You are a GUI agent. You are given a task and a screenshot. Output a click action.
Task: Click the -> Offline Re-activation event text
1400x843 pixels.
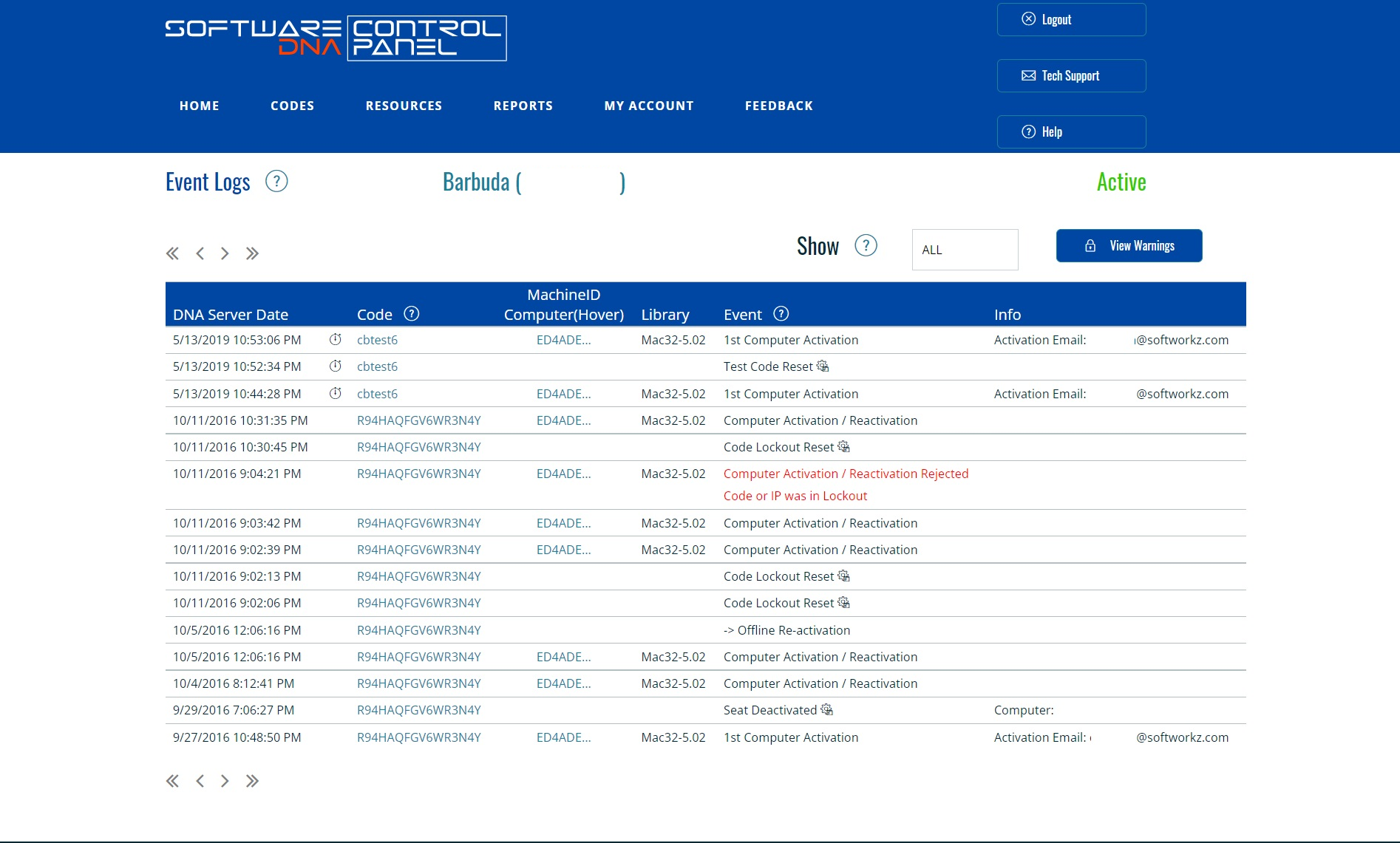tap(786, 630)
